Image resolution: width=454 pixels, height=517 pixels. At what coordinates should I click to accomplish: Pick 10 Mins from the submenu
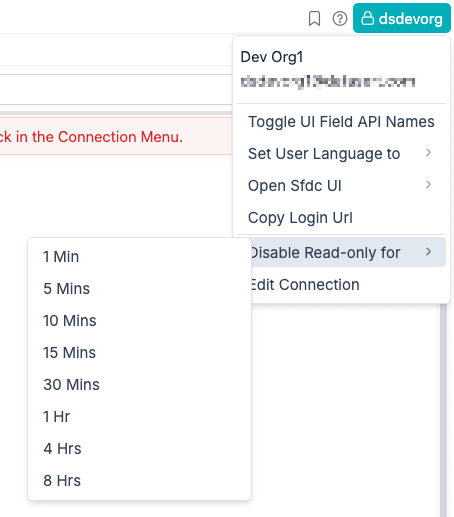139,321
